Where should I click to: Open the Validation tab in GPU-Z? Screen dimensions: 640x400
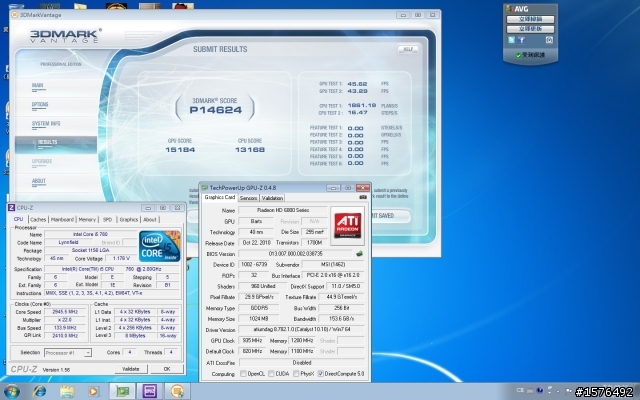coord(272,198)
